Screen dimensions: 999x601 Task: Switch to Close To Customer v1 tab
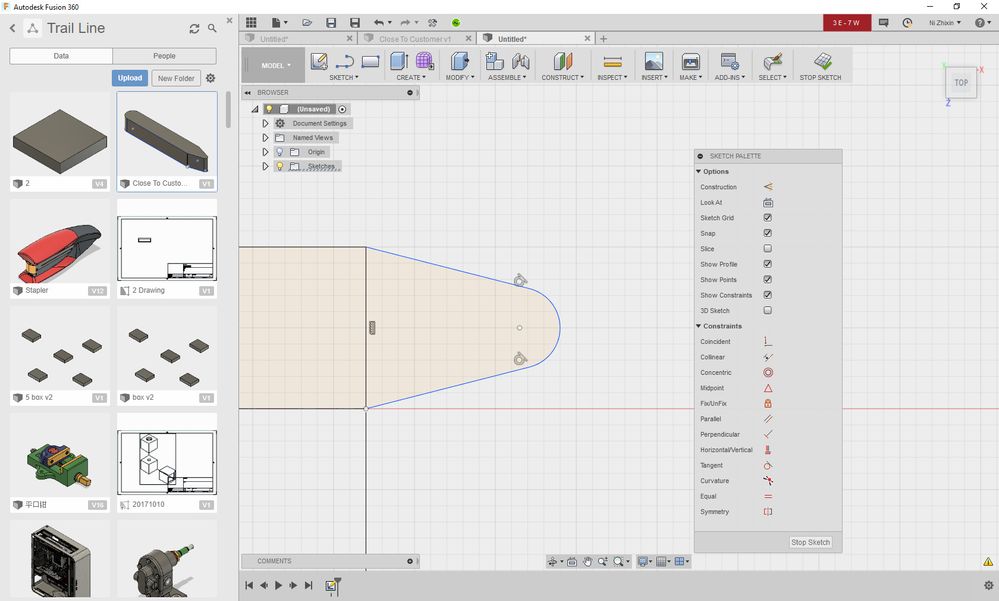pyautogui.click(x=414, y=39)
